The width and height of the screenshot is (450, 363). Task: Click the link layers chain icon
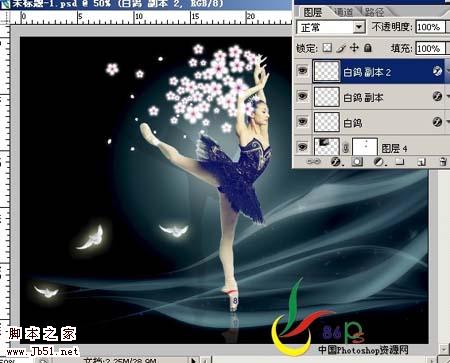(313, 162)
